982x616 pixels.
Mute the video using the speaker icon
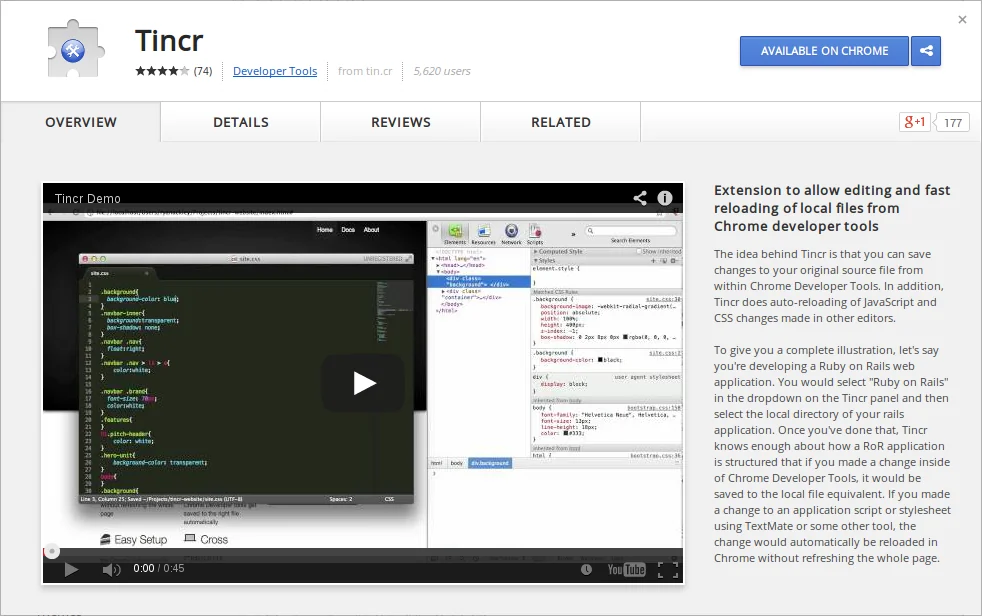click(x=111, y=570)
